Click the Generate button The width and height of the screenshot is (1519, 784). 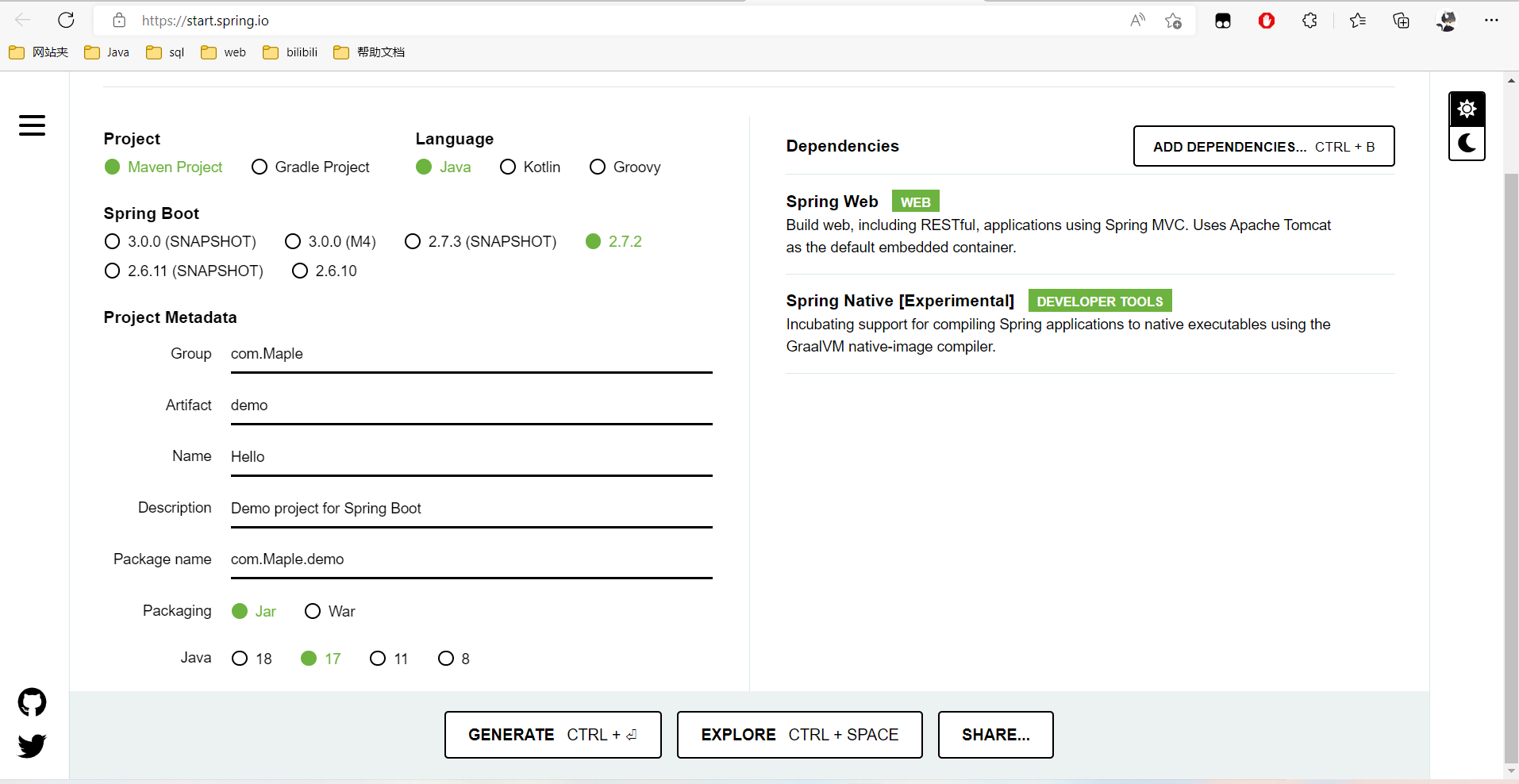pos(552,735)
